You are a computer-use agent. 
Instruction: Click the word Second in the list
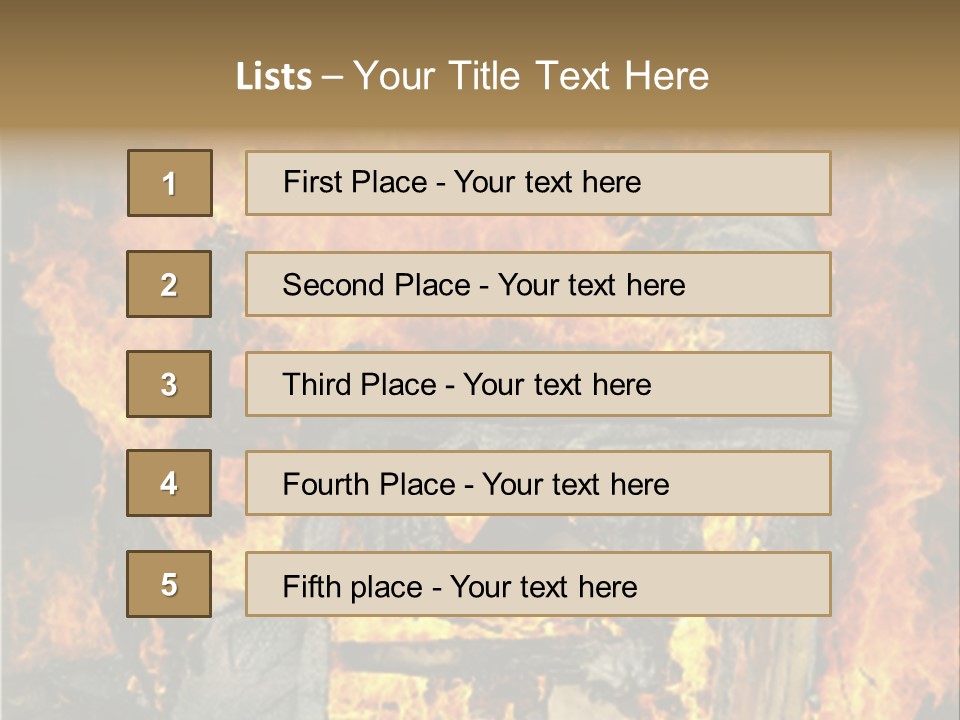point(333,285)
